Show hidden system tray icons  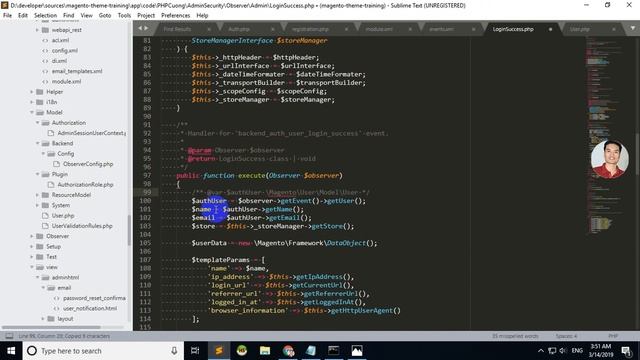(541, 351)
